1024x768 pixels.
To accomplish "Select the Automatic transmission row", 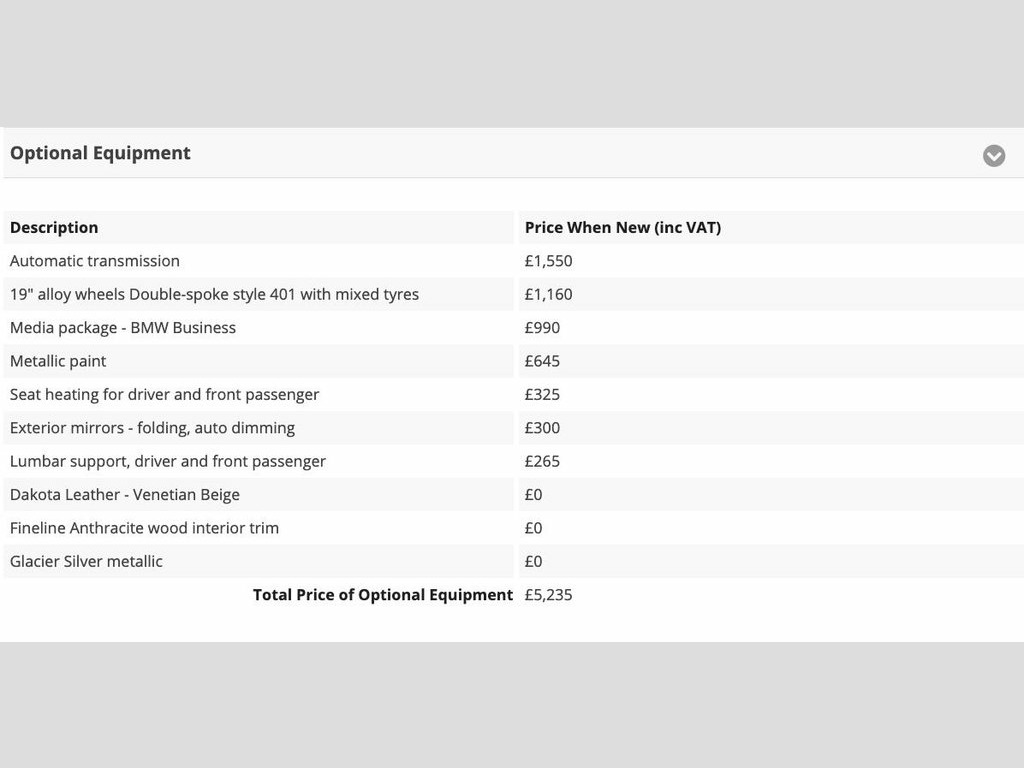I will tap(95, 261).
